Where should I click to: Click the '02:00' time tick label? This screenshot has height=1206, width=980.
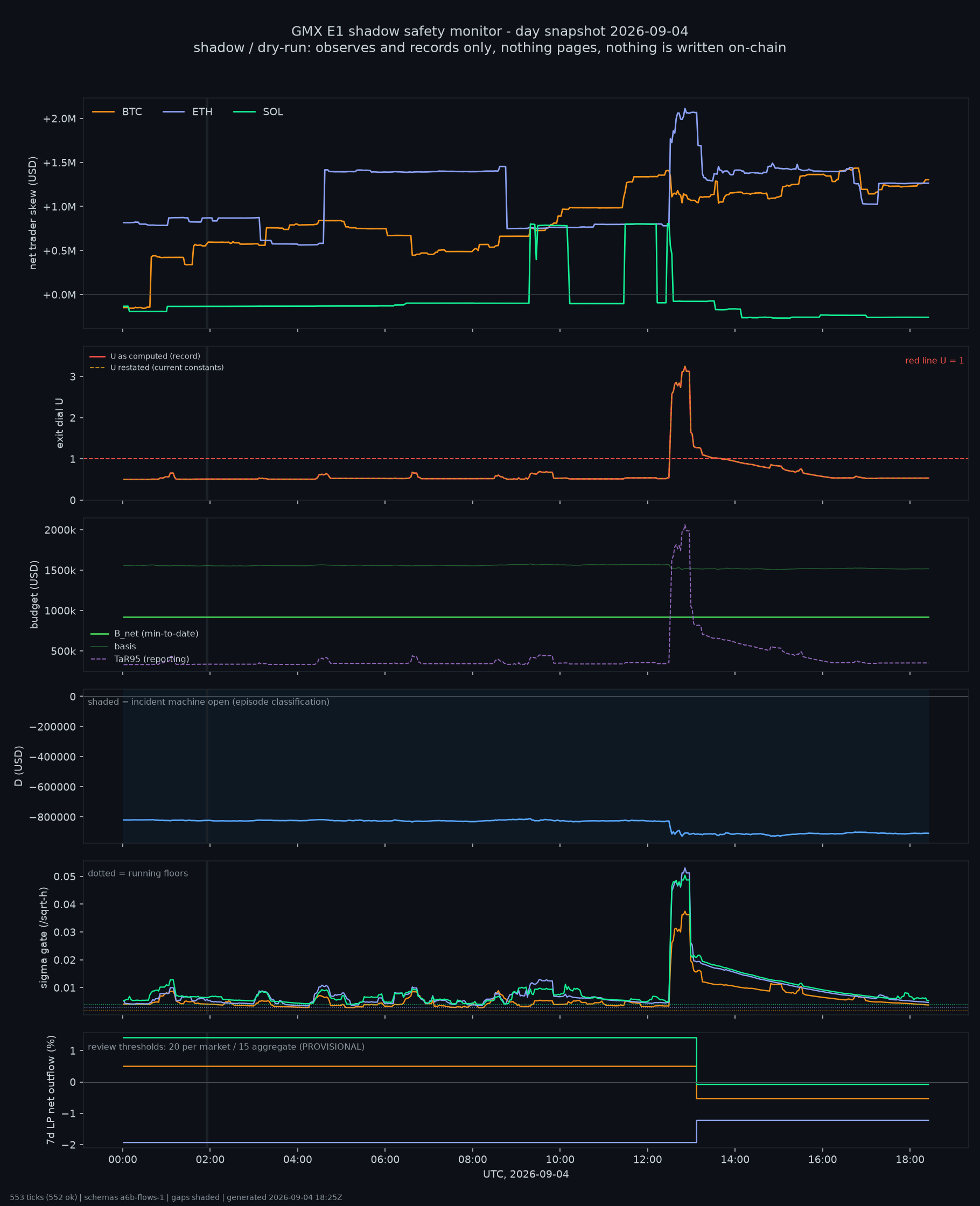(x=210, y=1160)
